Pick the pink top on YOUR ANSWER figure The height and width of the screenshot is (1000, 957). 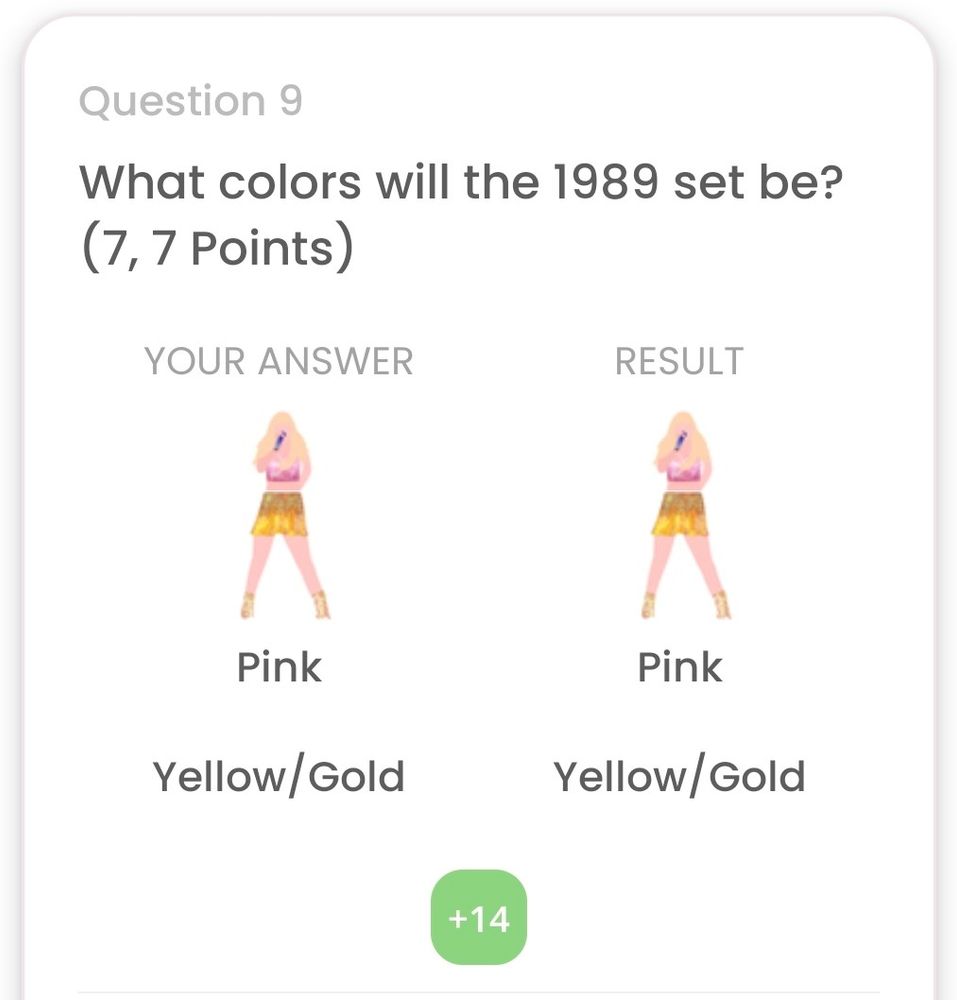[284, 470]
